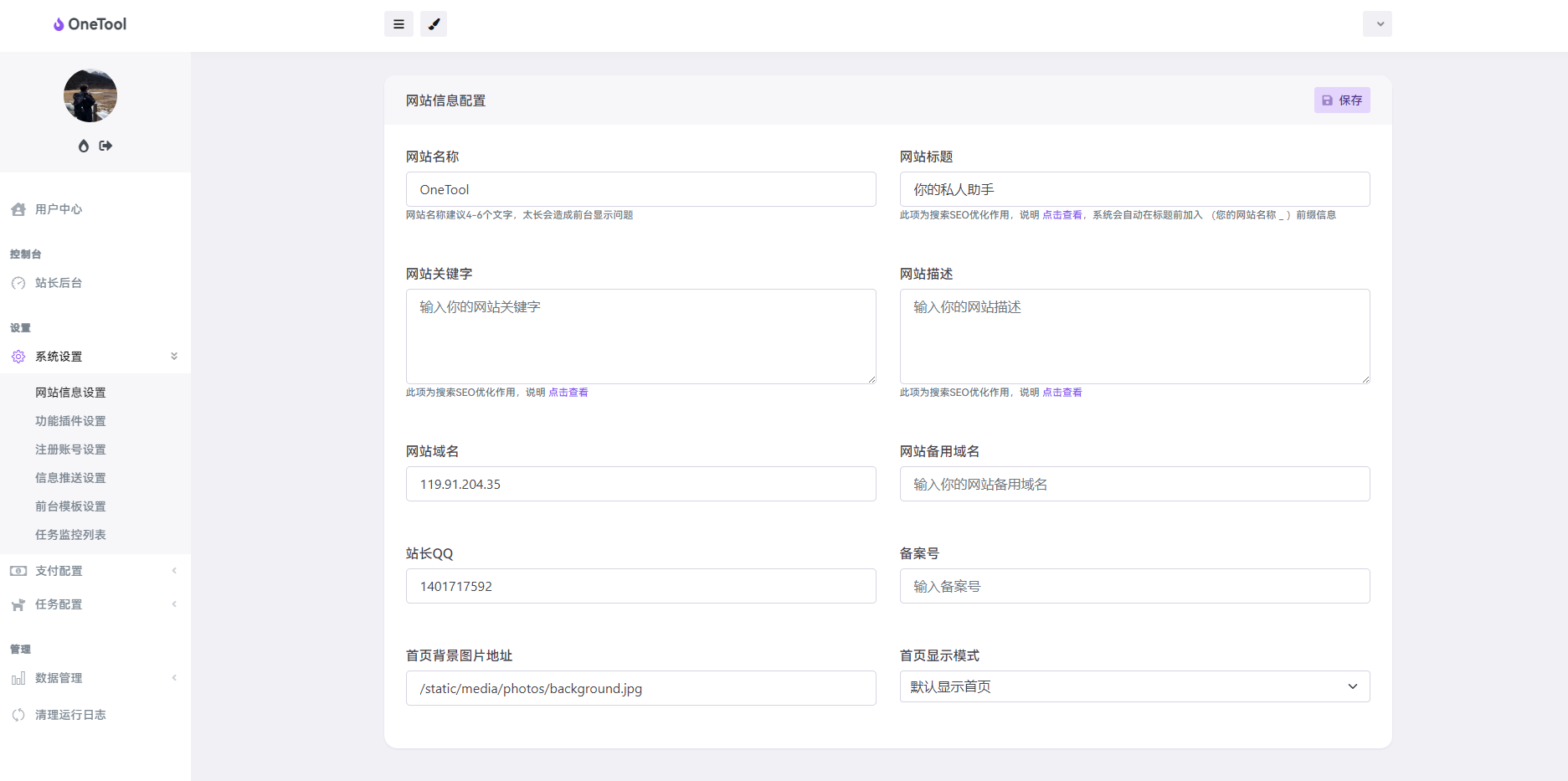Open 用户中心 in sidebar
This screenshot has height=781, width=1568.
click(59, 209)
